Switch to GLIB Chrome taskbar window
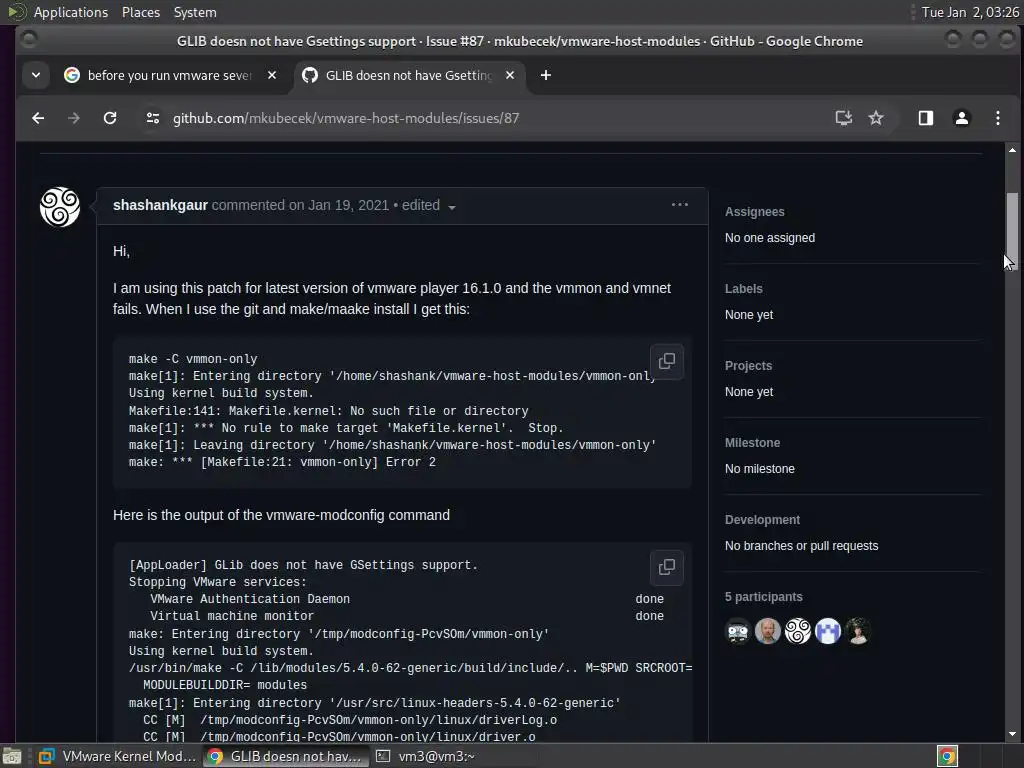 click(x=285, y=756)
